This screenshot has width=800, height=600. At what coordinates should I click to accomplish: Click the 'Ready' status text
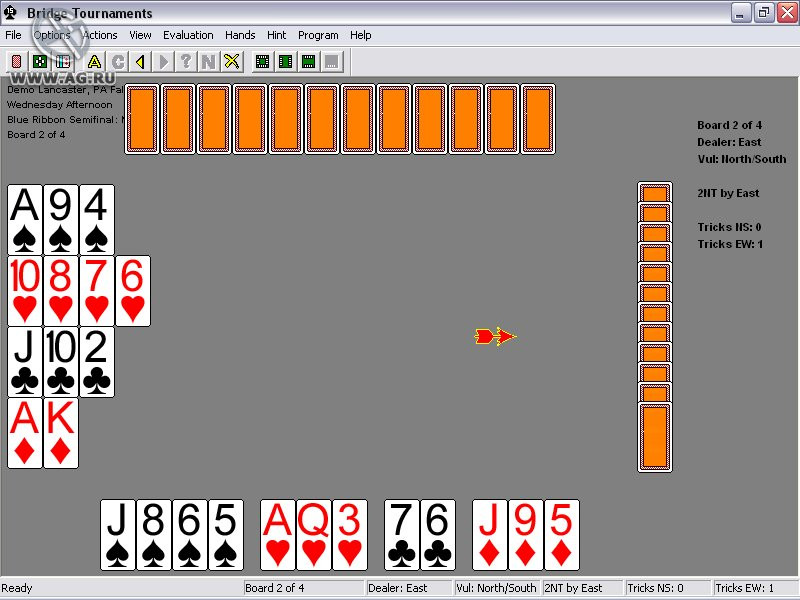click(x=17, y=588)
